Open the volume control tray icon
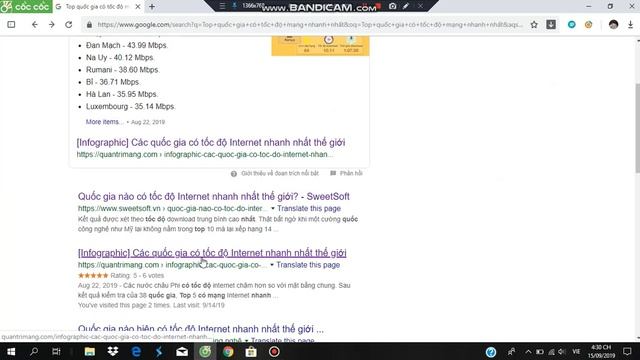The width and height of the screenshot is (640, 360). pos(562,351)
